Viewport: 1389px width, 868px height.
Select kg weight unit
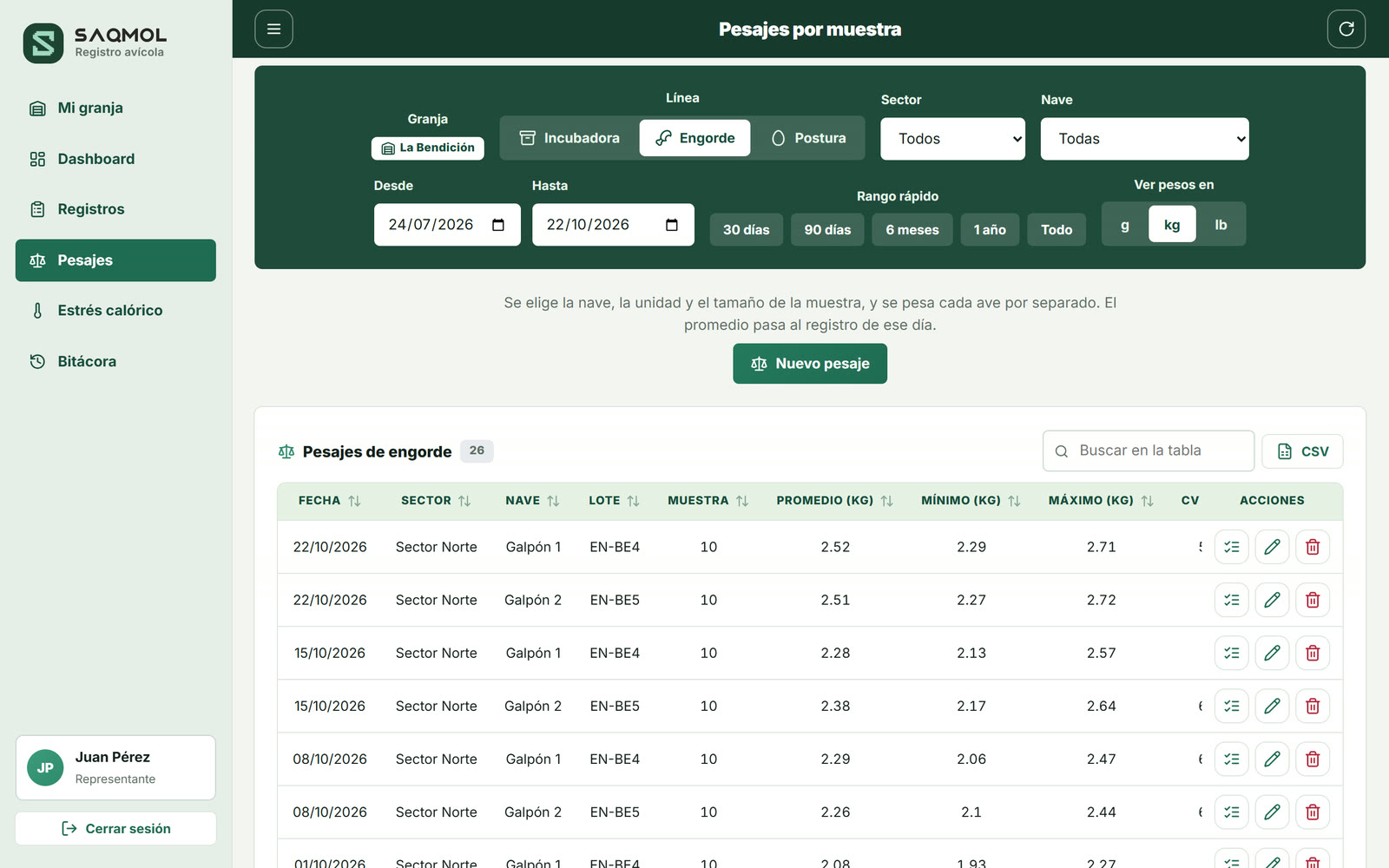(1172, 225)
